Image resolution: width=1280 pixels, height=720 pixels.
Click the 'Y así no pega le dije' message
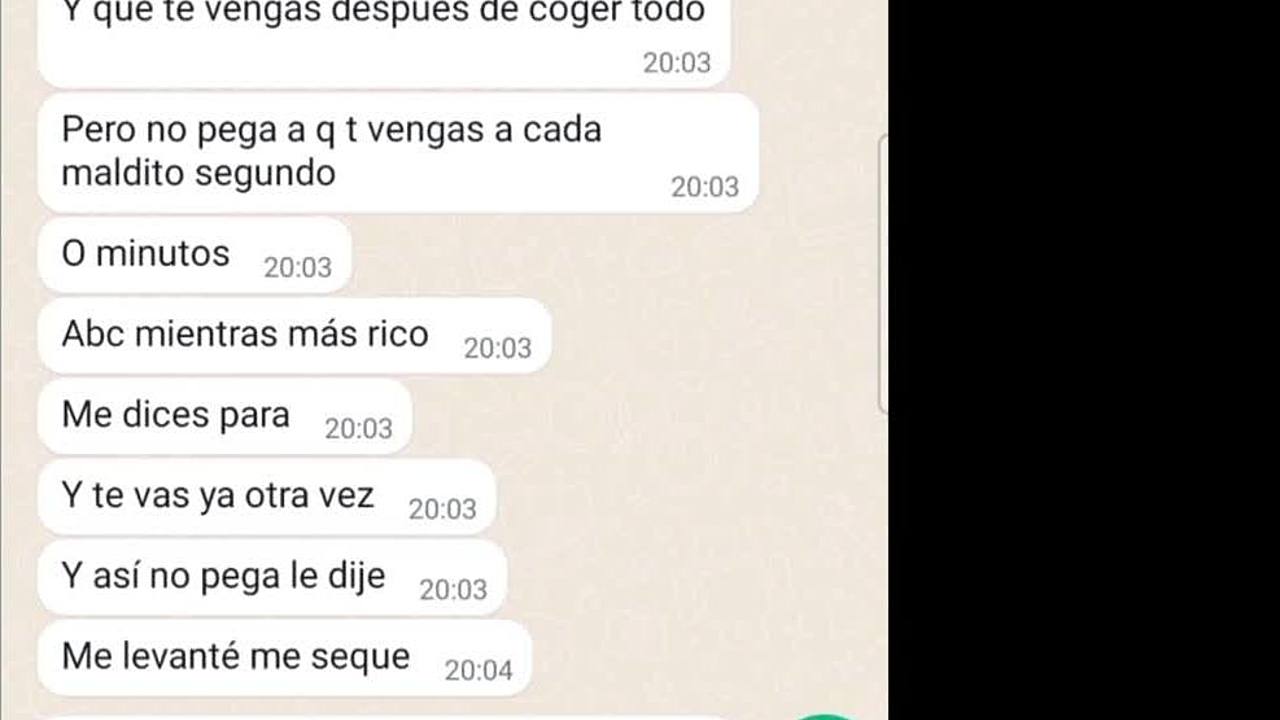pyautogui.click(x=272, y=578)
